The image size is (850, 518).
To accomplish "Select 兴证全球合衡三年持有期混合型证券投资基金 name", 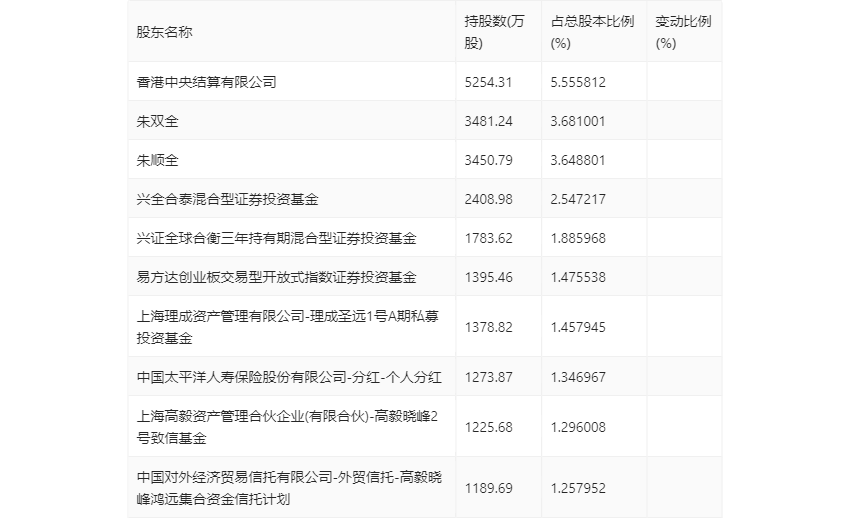I will [x=276, y=238].
